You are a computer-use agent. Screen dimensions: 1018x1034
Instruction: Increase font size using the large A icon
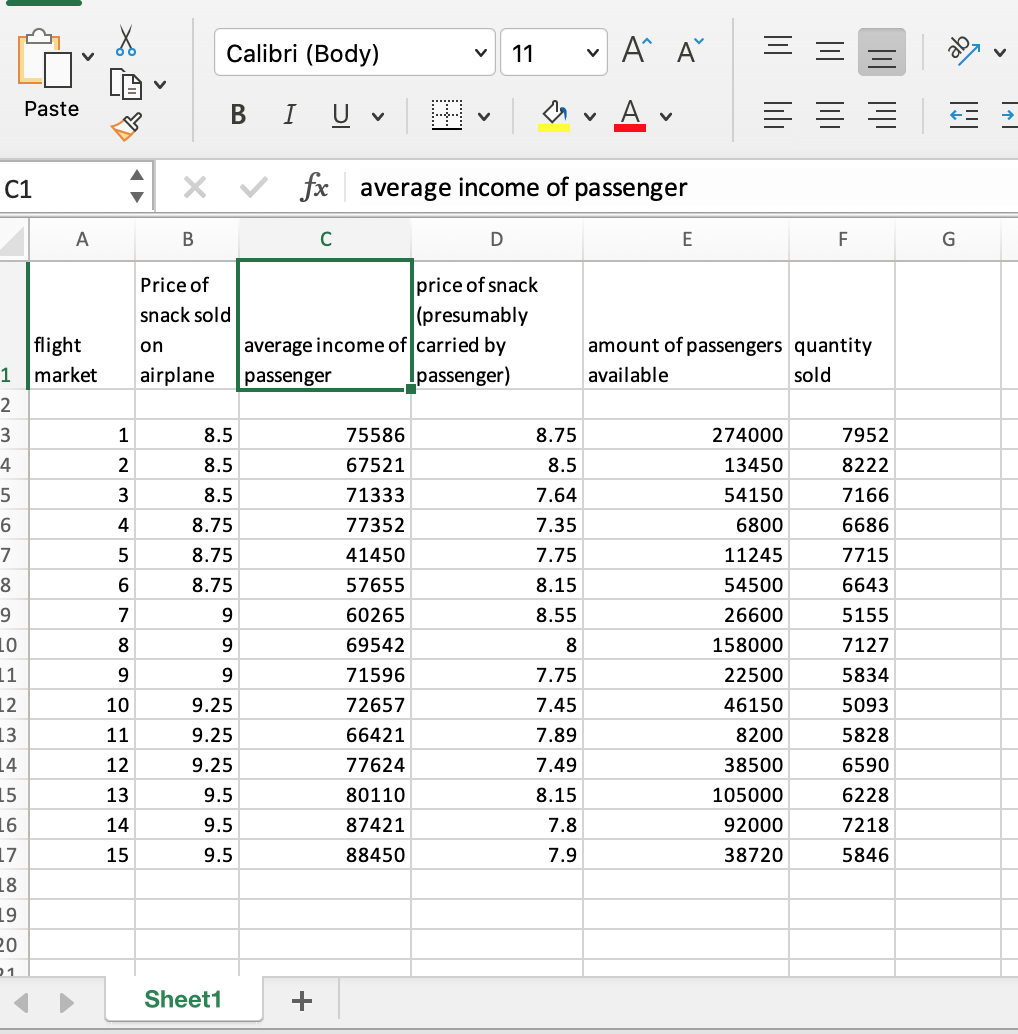(633, 51)
